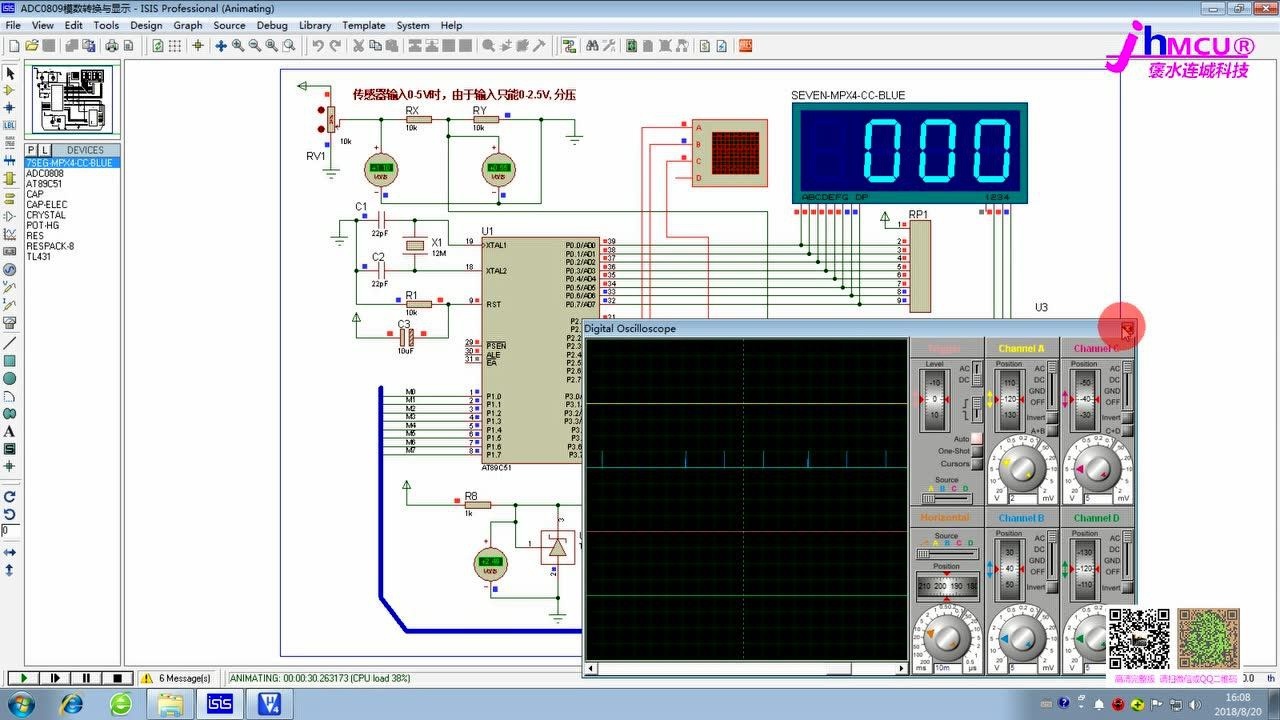
Task: Select the Component mode tool
Action: pos(10,91)
